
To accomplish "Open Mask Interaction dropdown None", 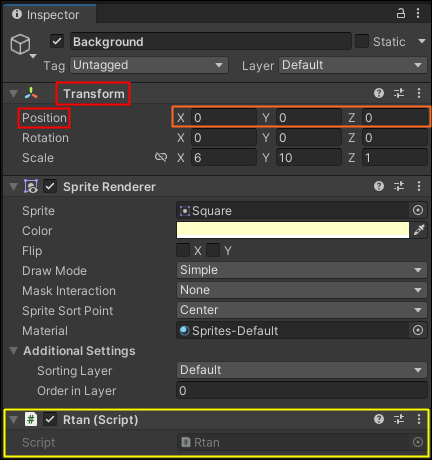I will coord(302,290).
